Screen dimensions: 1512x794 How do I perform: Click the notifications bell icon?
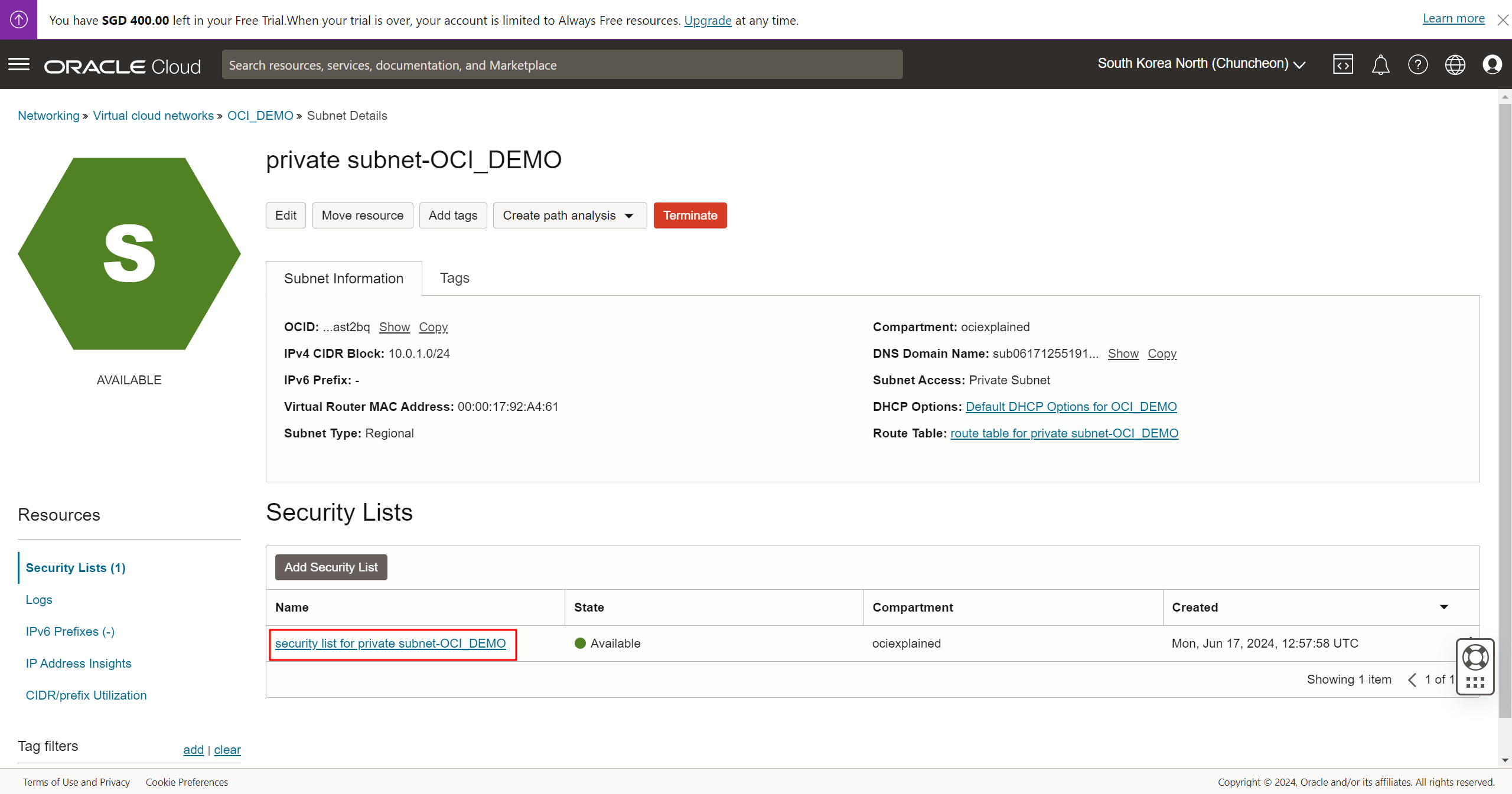click(x=1380, y=64)
